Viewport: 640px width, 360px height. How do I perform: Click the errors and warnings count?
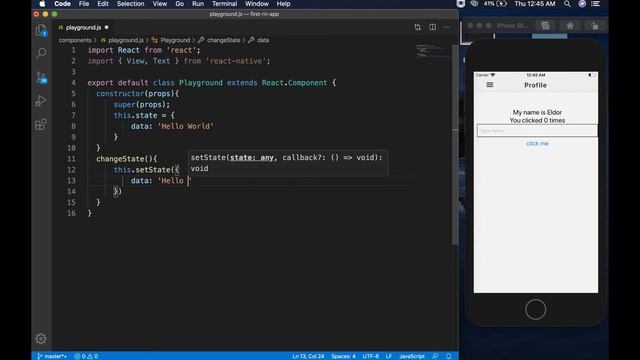[x=86, y=356]
